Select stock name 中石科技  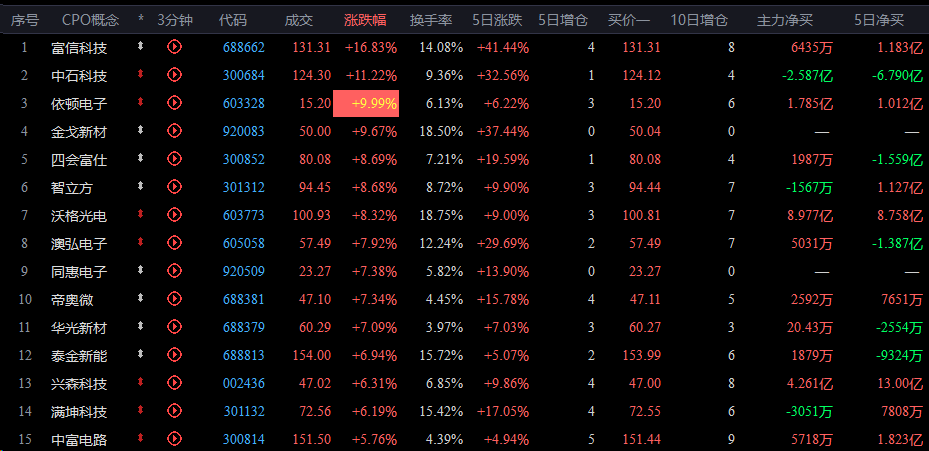point(79,76)
